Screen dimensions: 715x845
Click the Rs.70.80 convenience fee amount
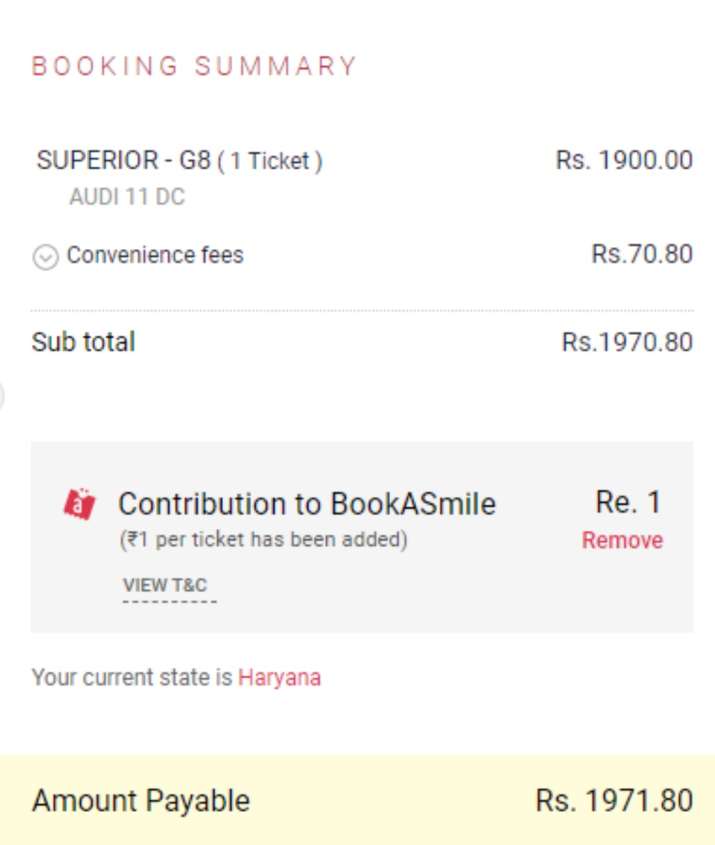(640, 255)
